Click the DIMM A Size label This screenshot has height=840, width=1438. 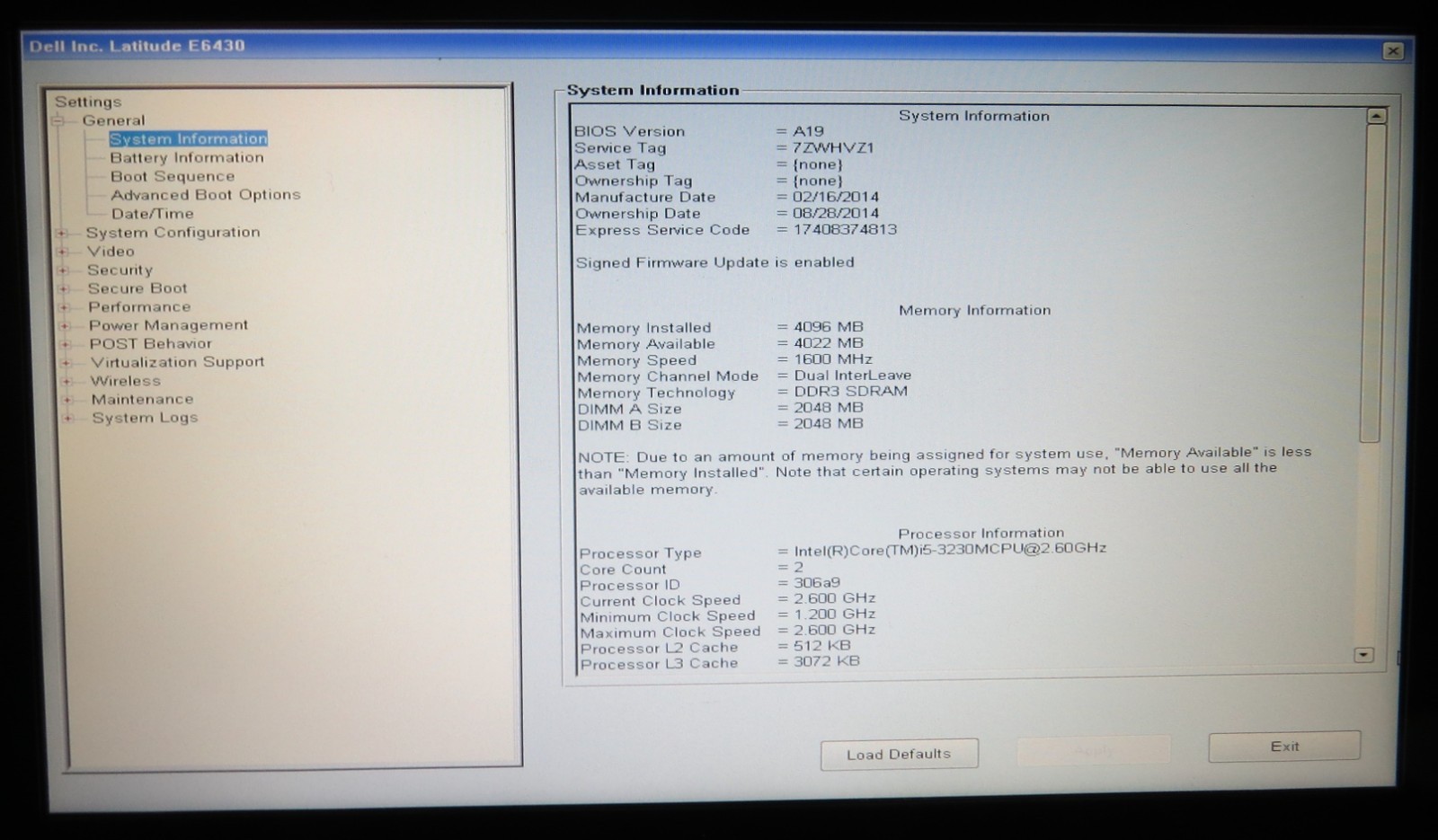629,409
